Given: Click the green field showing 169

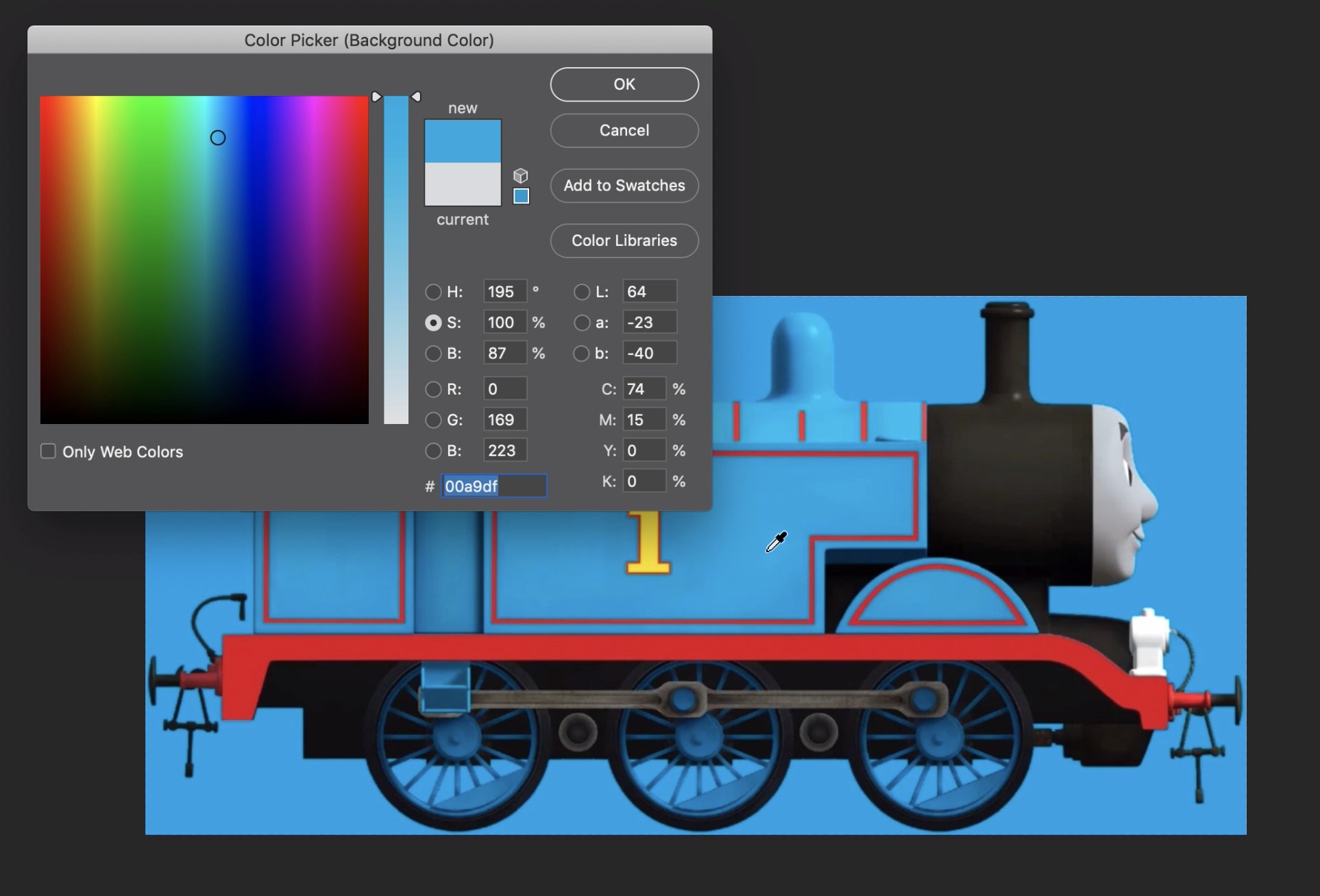Looking at the screenshot, I should point(505,420).
